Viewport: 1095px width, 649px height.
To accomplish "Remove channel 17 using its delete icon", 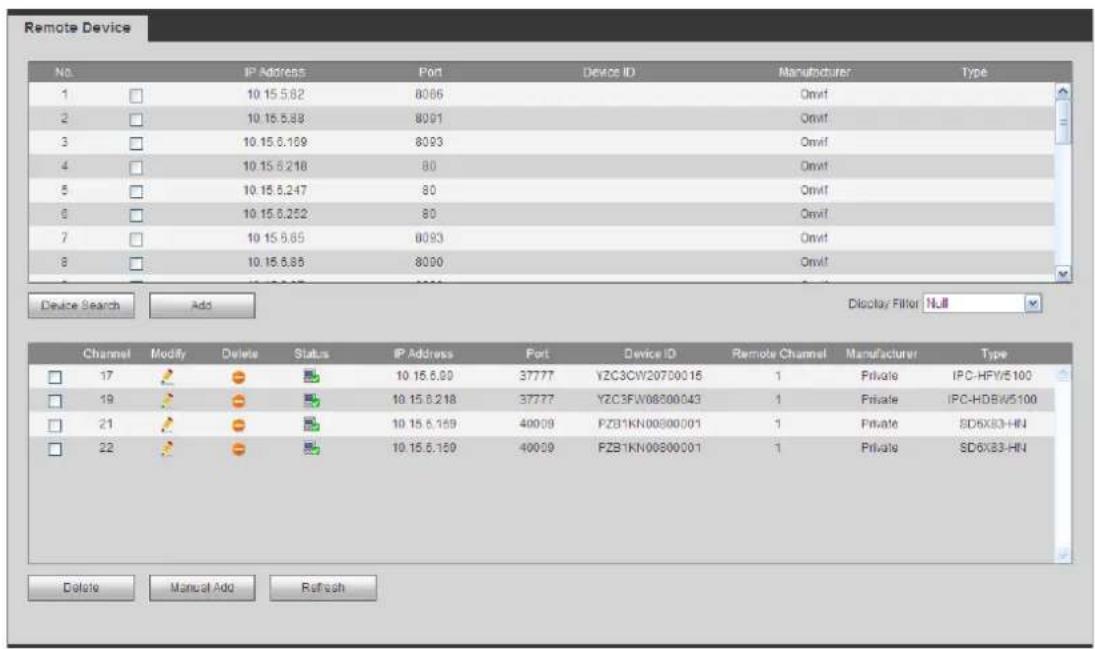I will [239, 377].
